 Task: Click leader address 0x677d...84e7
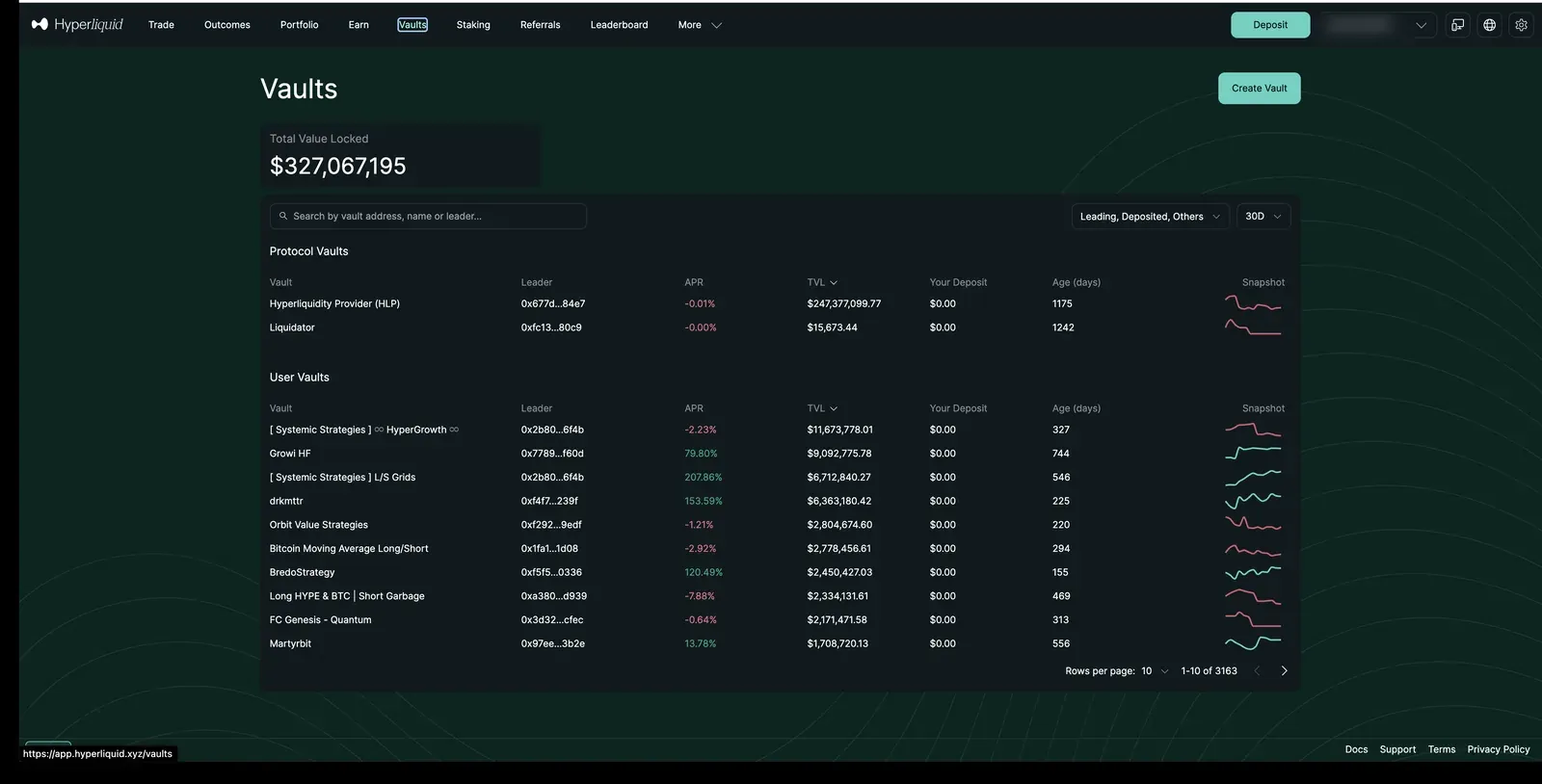tap(553, 303)
